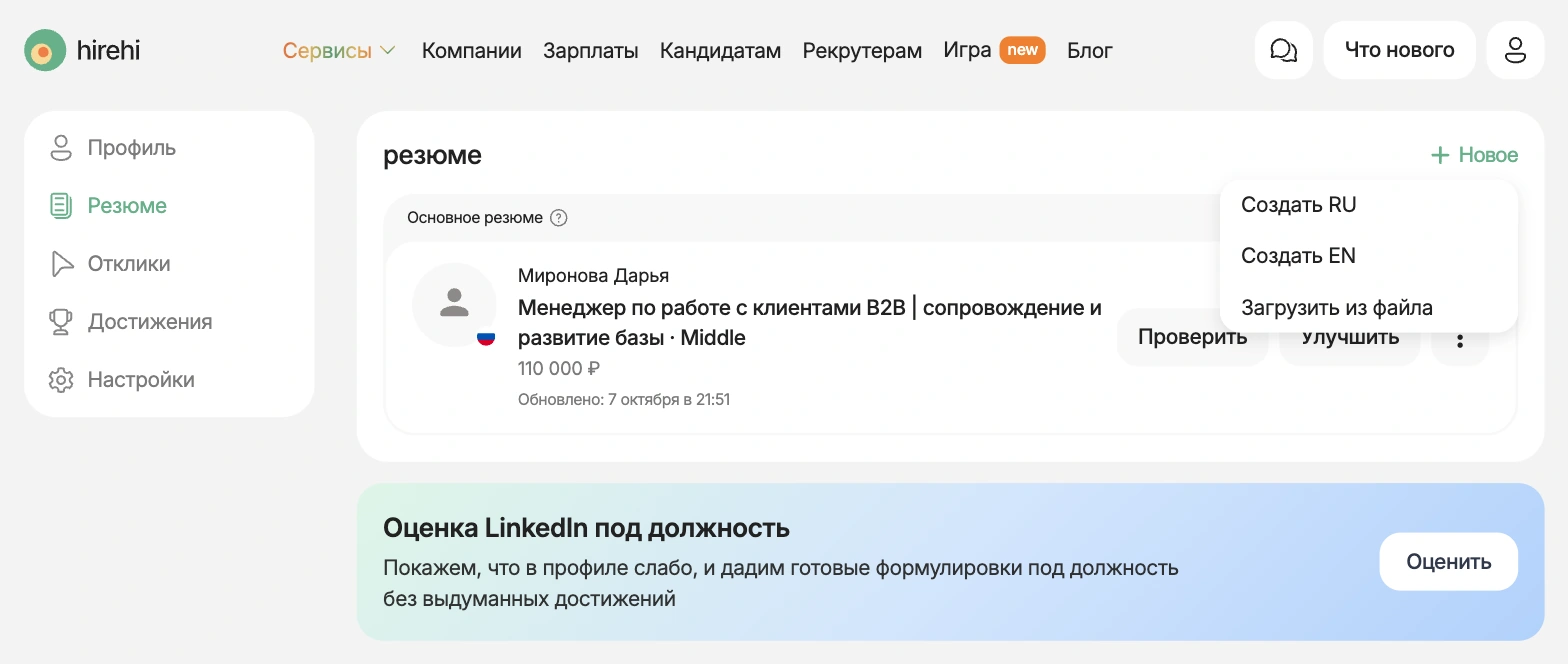Screen dimensions: 1568x664
Task: Click the Russian flag badge on avatar
Action: tap(486, 337)
